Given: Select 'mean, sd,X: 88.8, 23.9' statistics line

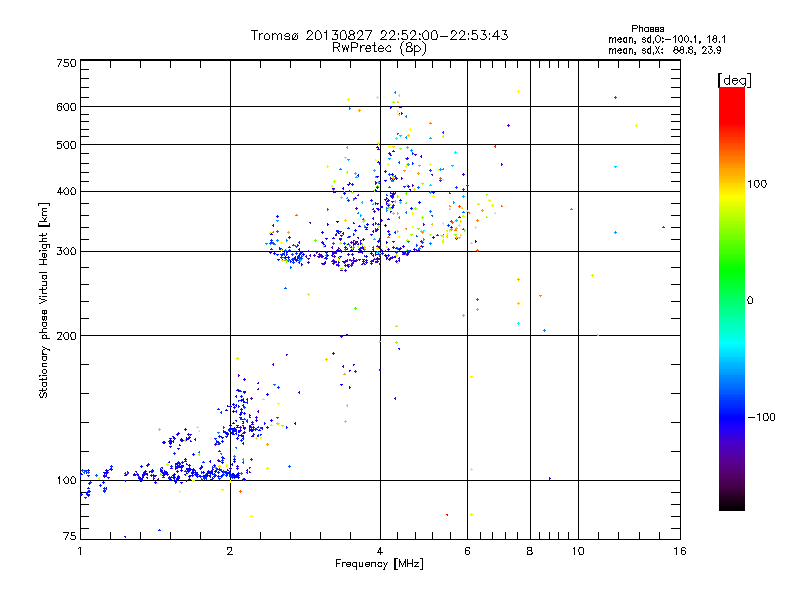Looking at the screenshot, I should coord(664,50).
